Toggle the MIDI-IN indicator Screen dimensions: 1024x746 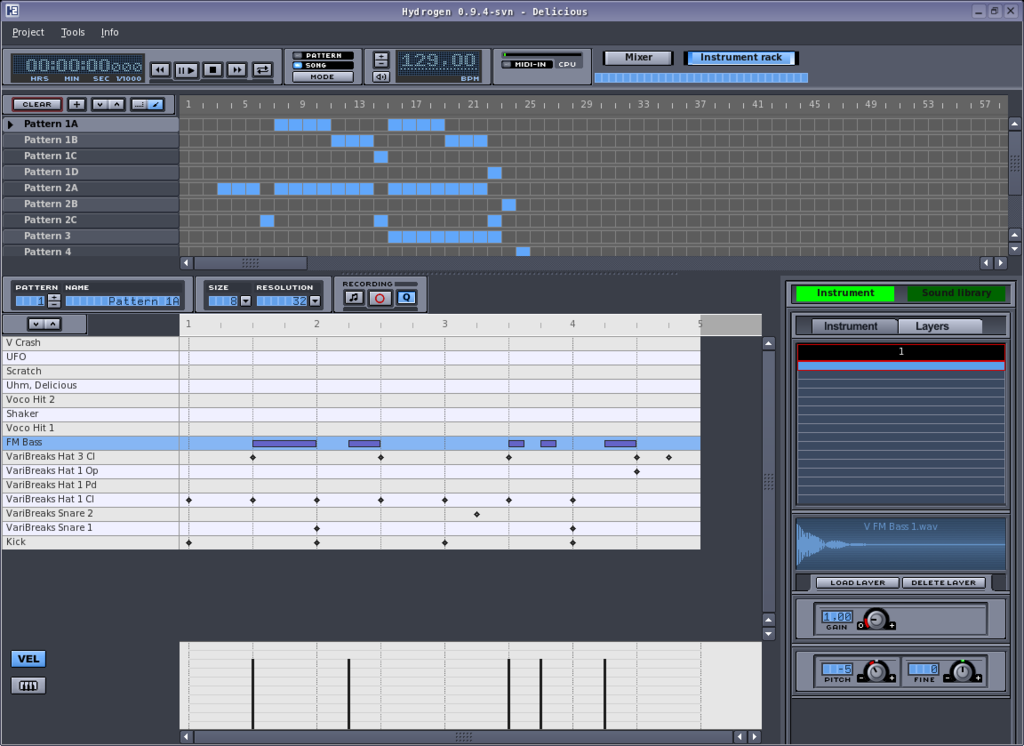click(x=524, y=65)
